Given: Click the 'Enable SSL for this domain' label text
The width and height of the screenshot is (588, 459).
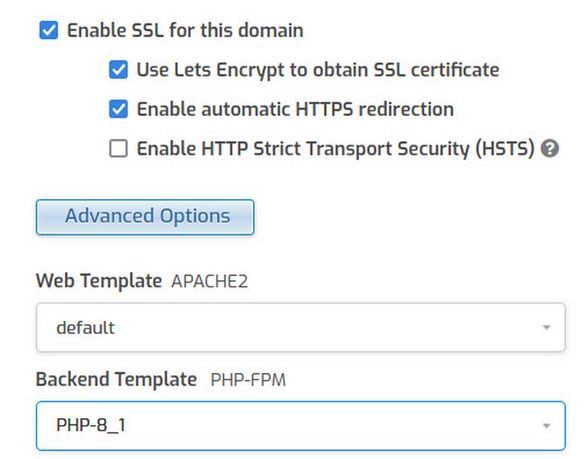Looking at the screenshot, I should click(185, 30).
